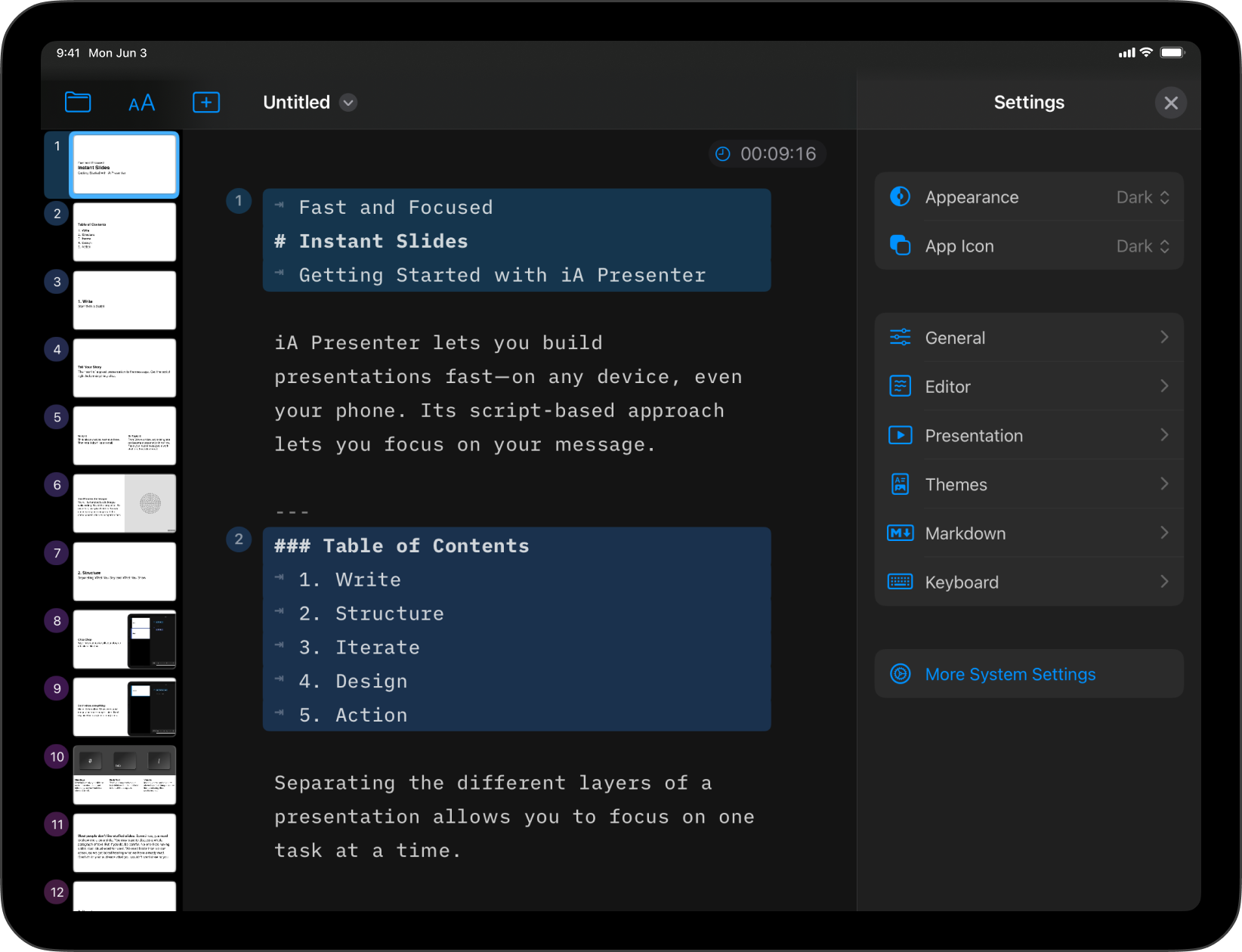
Task: Click the '---' slide separator text
Action: (x=292, y=512)
